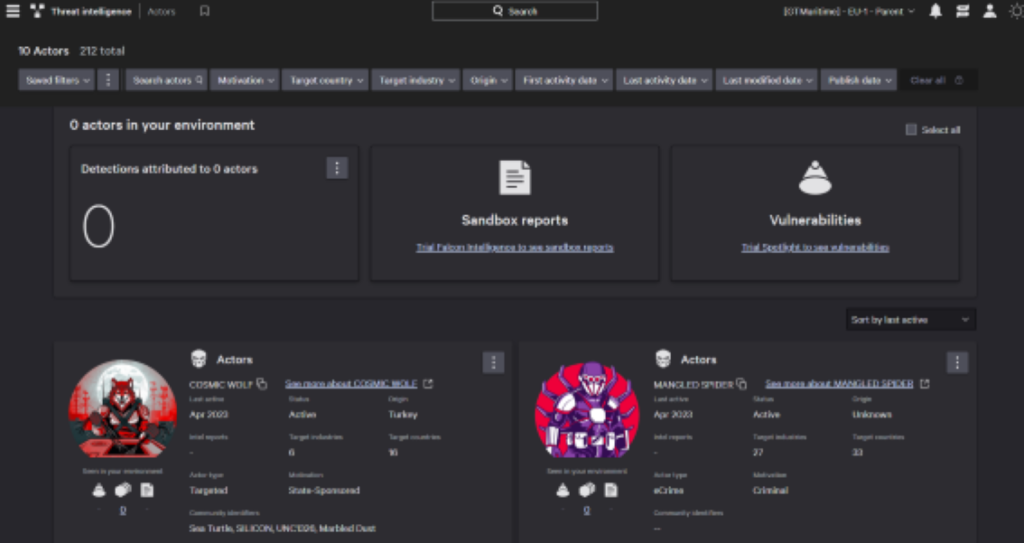Bookmark this page with the bookmark icon
The width and height of the screenshot is (1024, 543).
coord(204,11)
